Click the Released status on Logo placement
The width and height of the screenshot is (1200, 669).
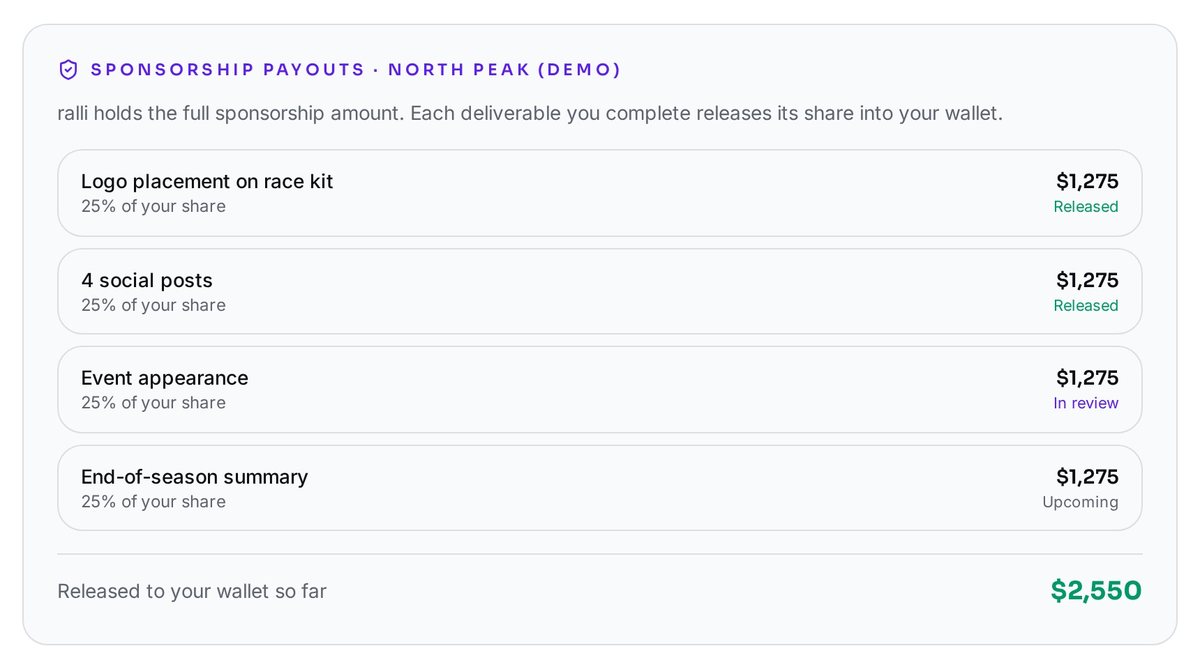pyautogui.click(x=1086, y=207)
